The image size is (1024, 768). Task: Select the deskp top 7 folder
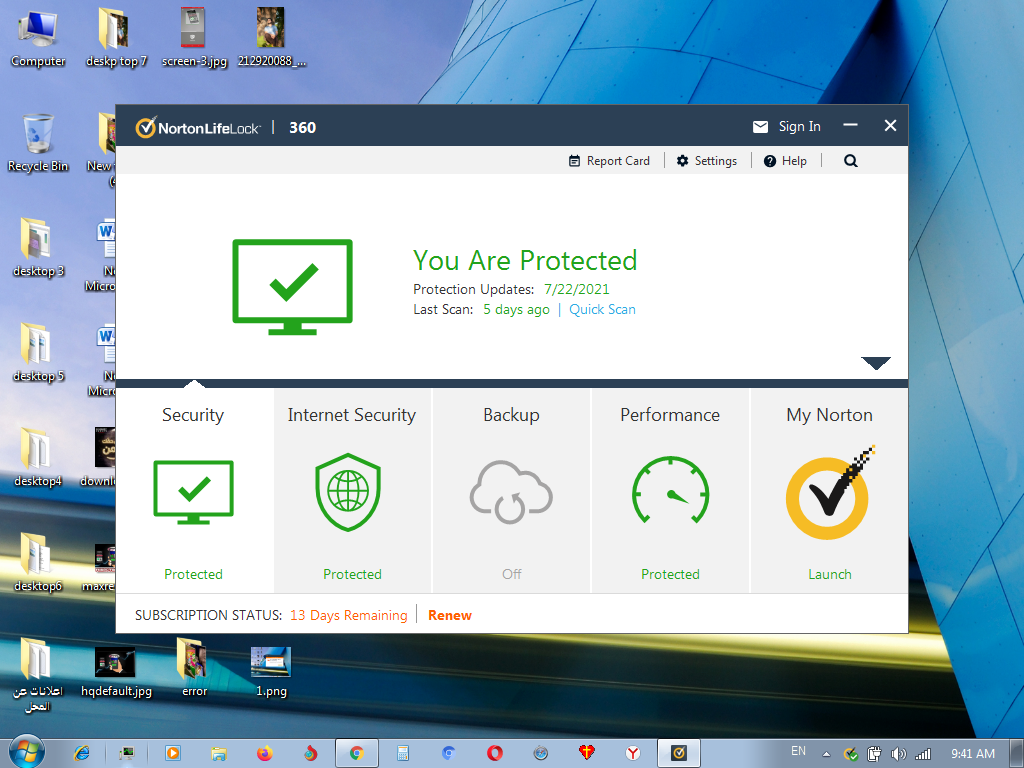(x=116, y=38)
